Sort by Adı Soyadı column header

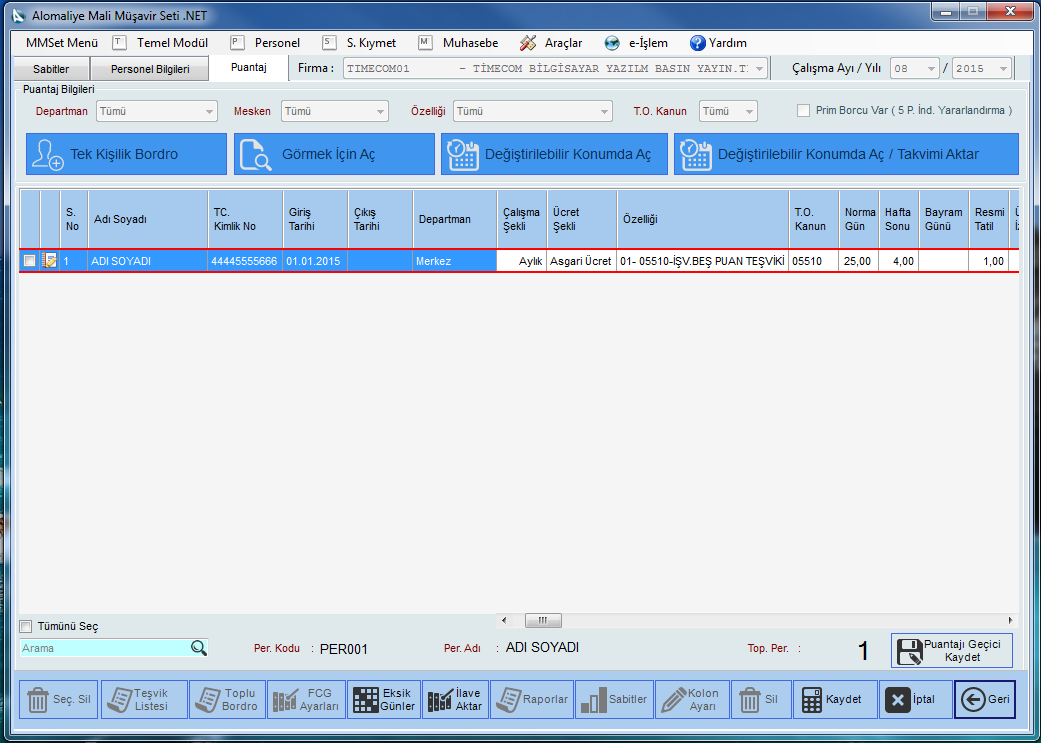[147, 219]
